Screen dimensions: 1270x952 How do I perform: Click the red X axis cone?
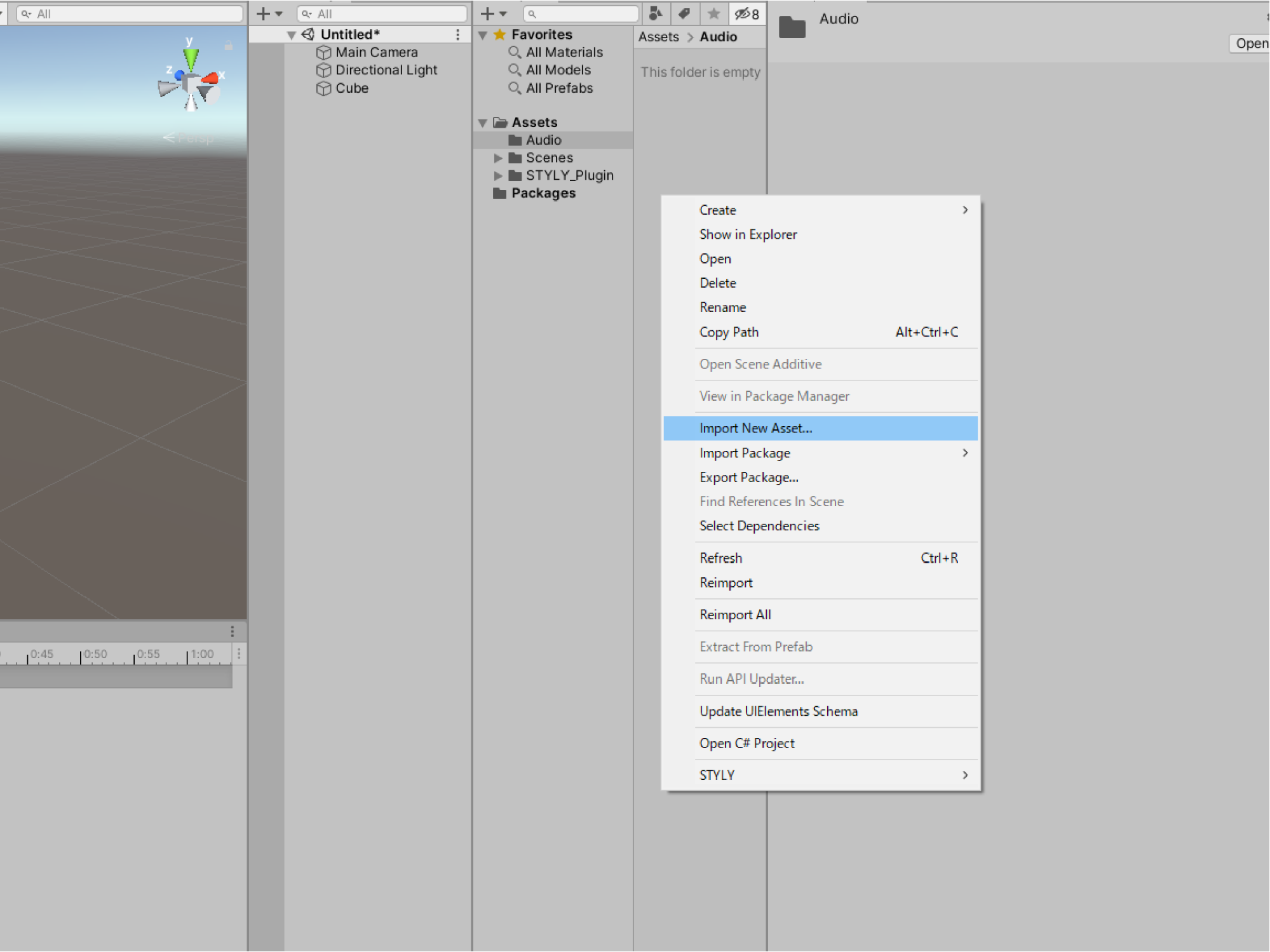click(210, 77)
